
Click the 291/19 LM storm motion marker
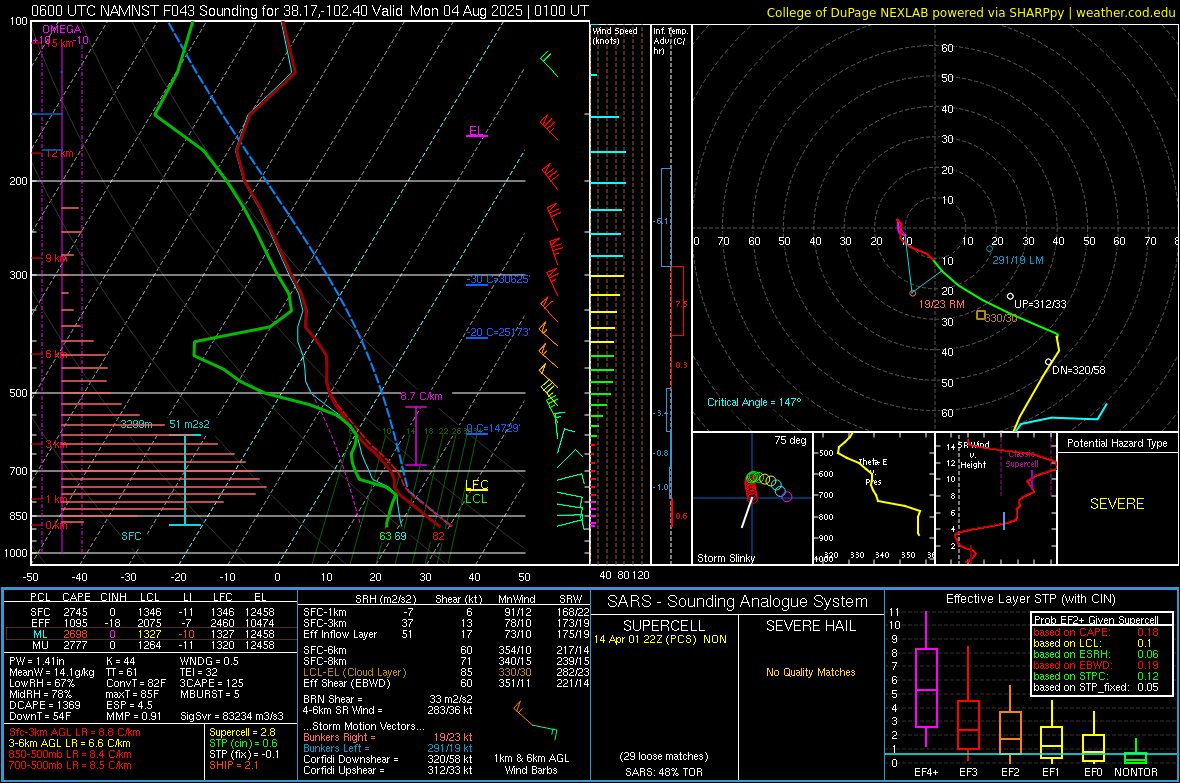(990, 249)
